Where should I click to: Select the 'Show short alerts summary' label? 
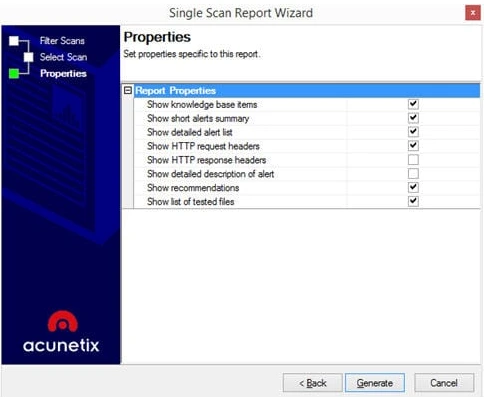pos(198,118)
